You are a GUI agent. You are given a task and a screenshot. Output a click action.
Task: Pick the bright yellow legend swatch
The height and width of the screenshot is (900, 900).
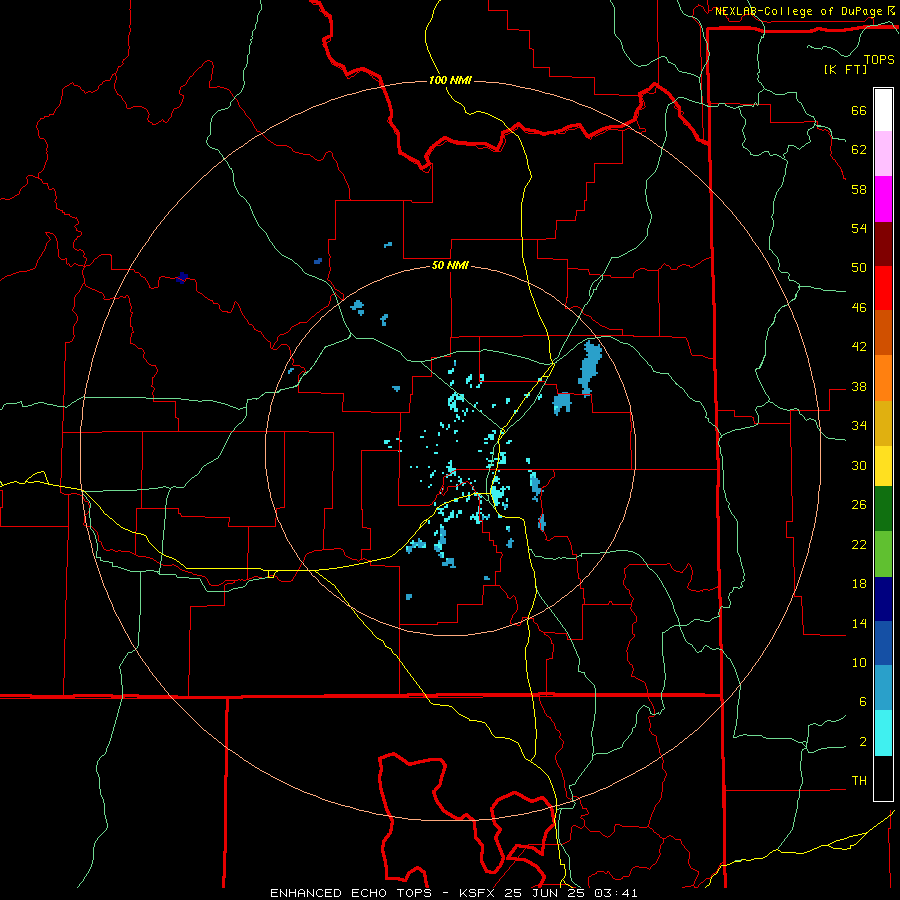883,466
